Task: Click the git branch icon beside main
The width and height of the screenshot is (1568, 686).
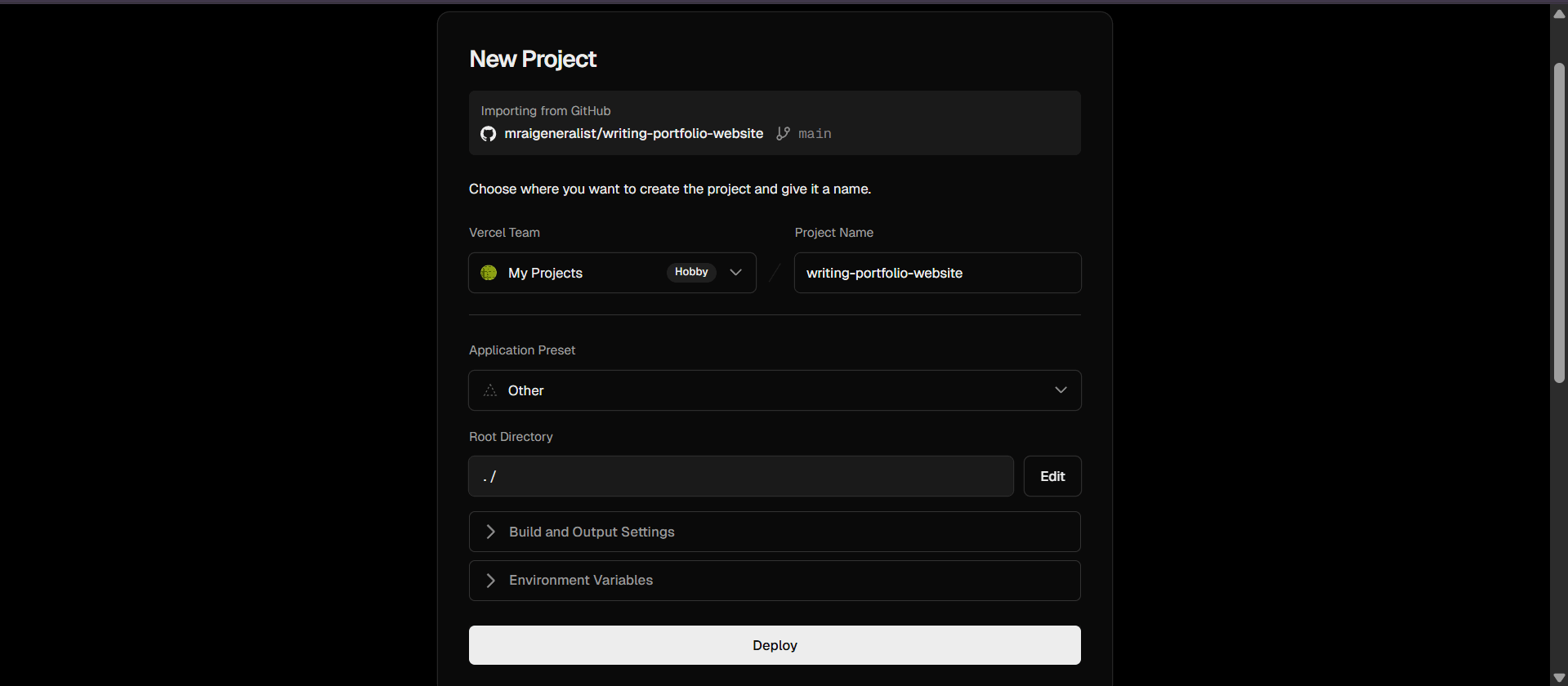Action: 783,133
